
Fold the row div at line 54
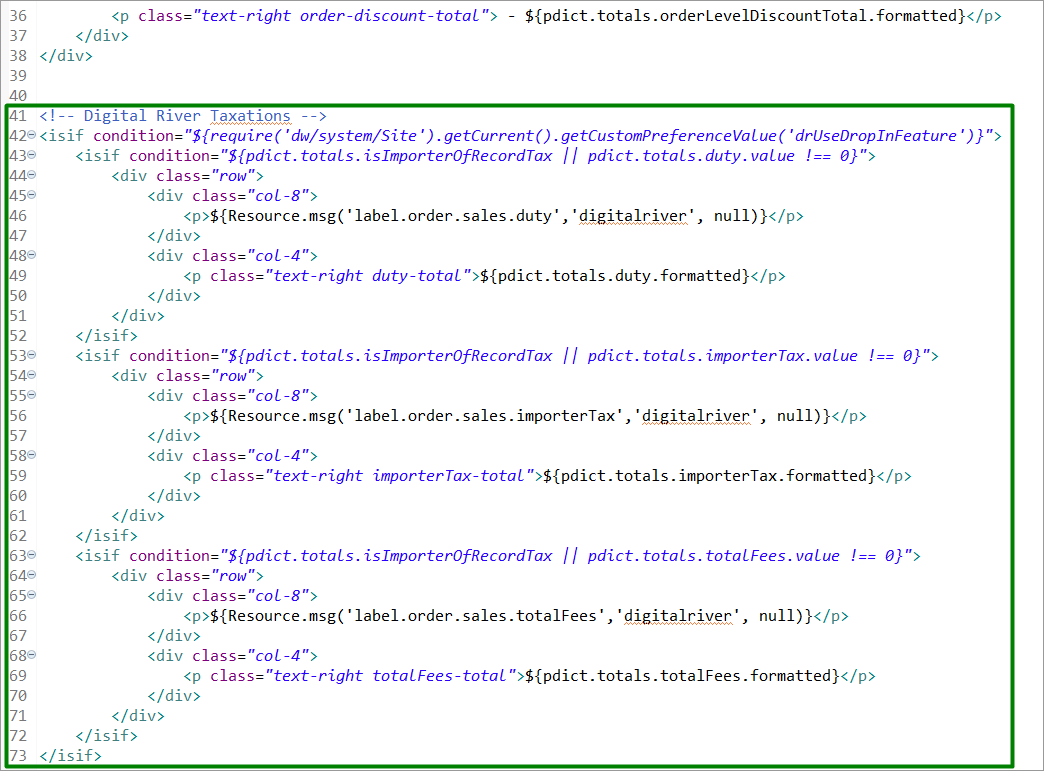pos(32,376)
